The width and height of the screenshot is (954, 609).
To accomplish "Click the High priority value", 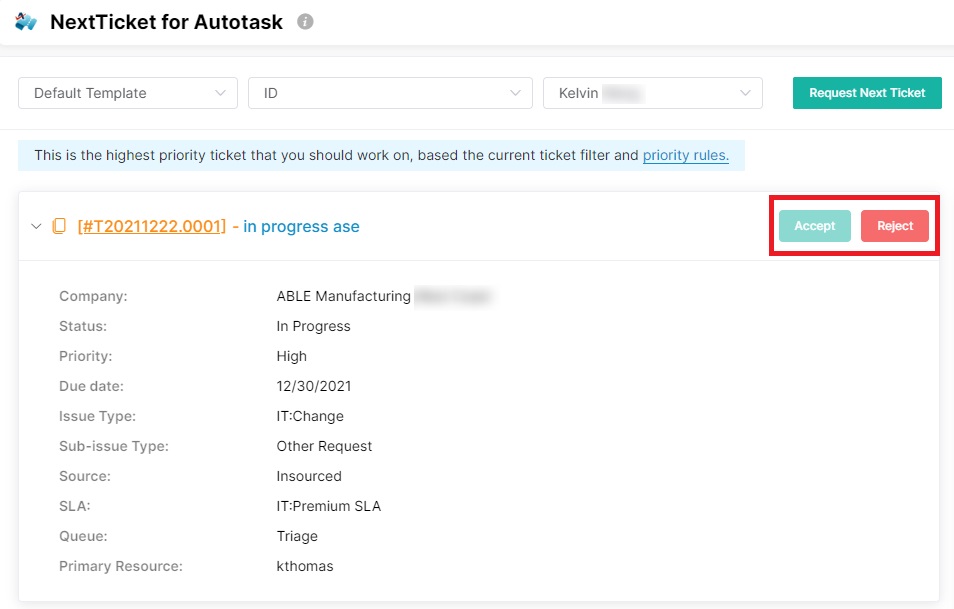I will (x=291, y=356).
